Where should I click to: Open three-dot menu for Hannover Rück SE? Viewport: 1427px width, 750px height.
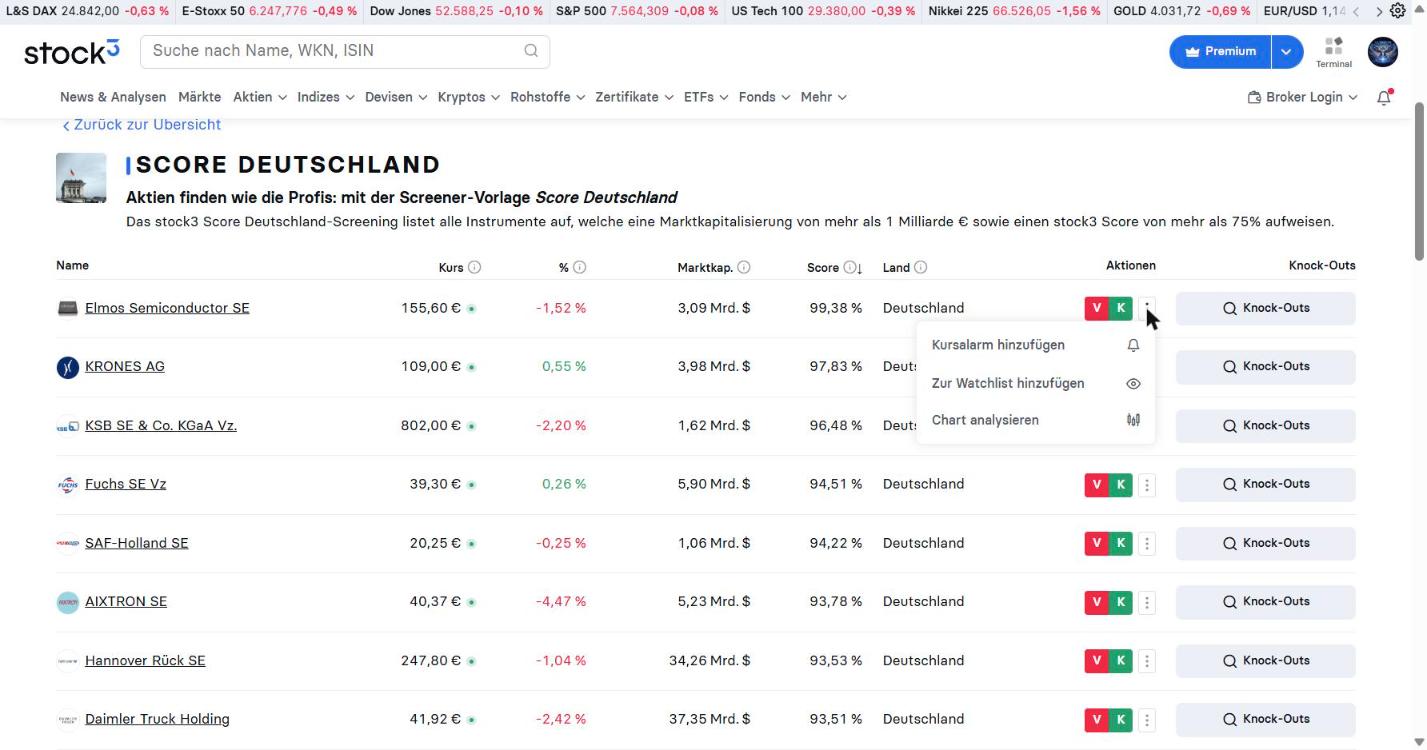click(x=1147, y=661)
